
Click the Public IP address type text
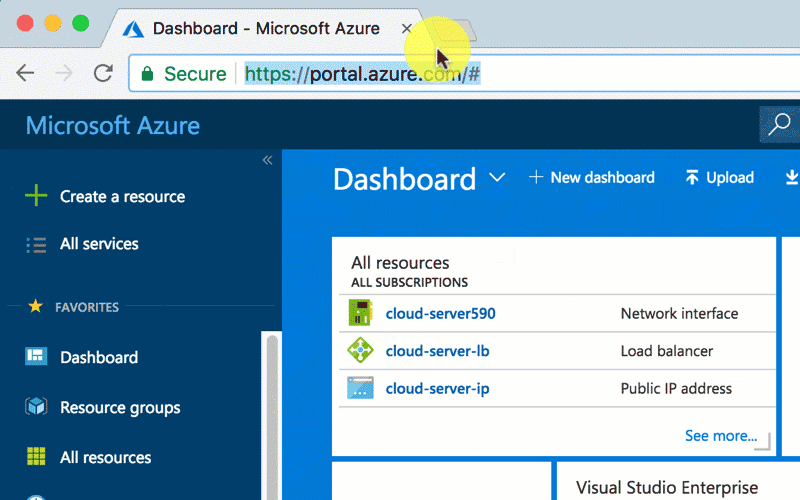(676, 389)
